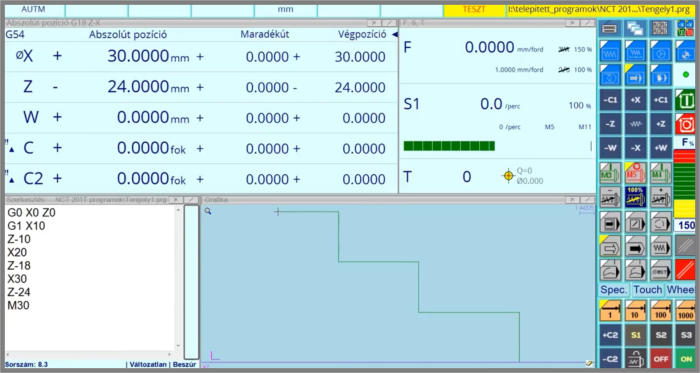This screenshot has height=373, width=700.
Task: Adjust the F% feed override bar
Action: pyautogui.click(x=684, y=184)
